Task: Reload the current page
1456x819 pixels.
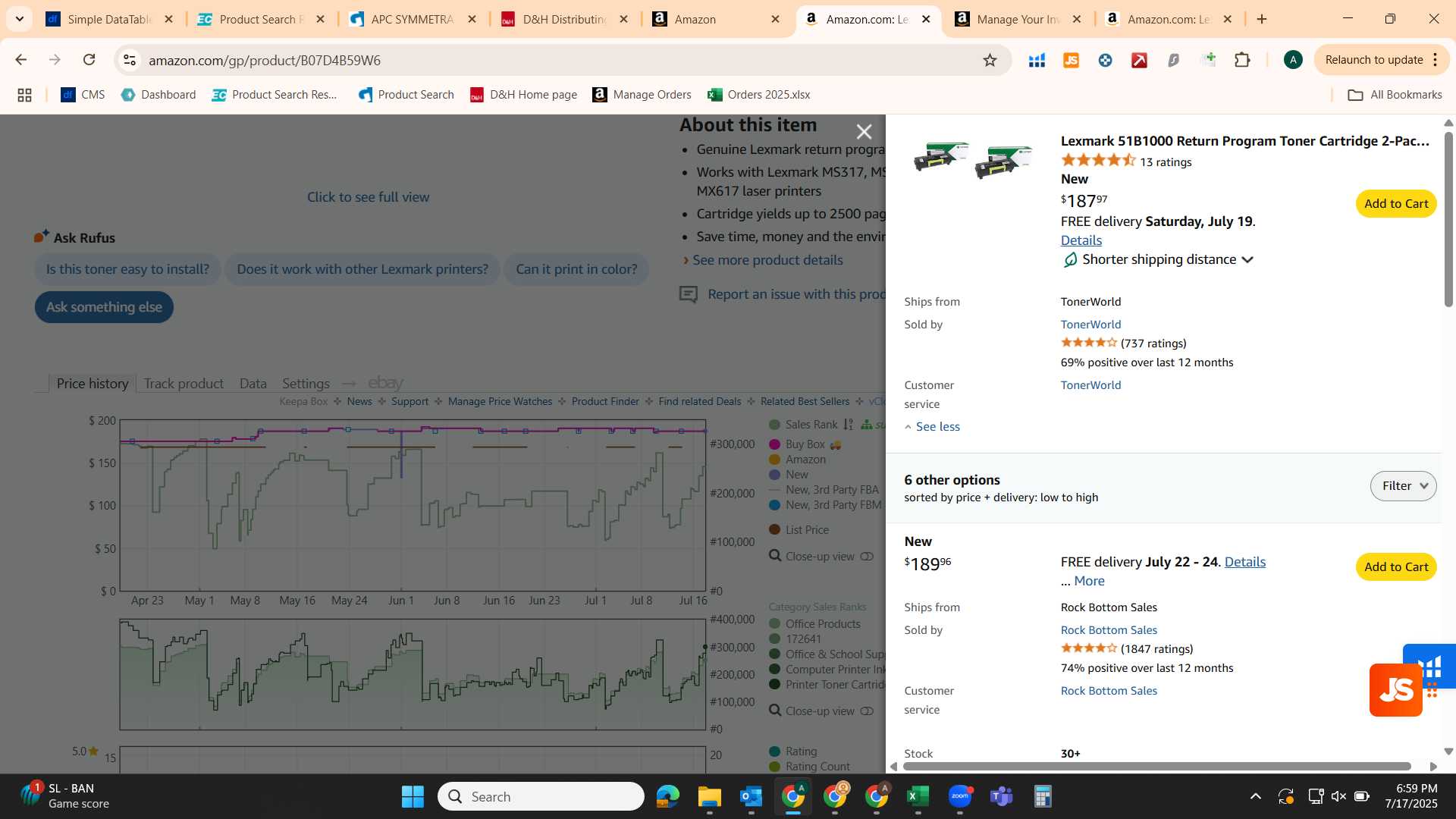Action: point(89,60)
